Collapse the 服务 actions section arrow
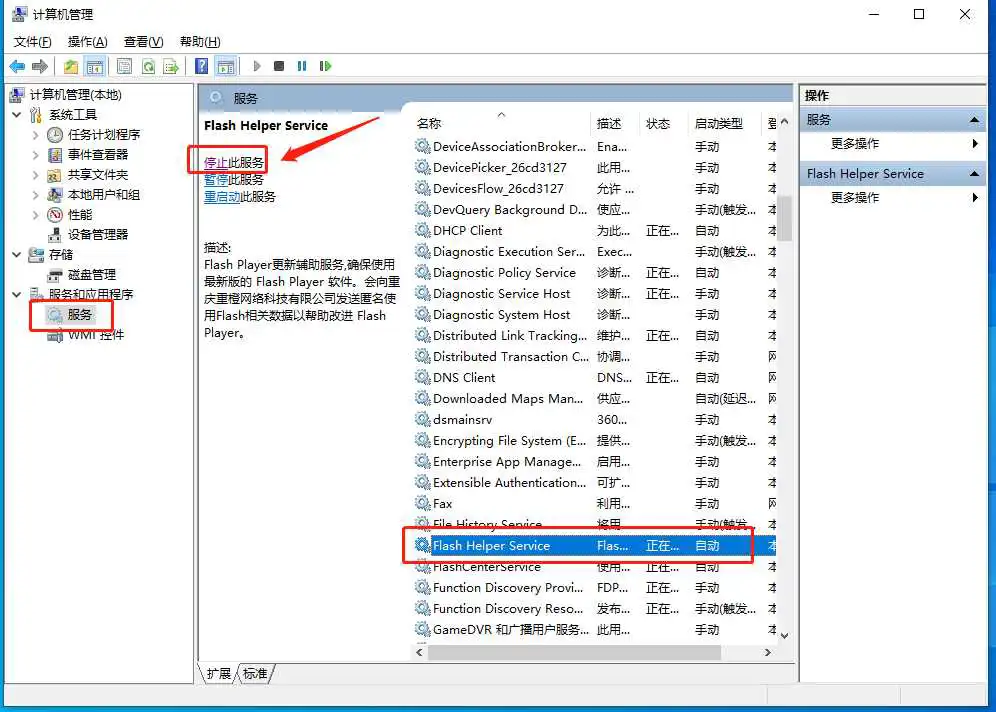 coord(974,120)
